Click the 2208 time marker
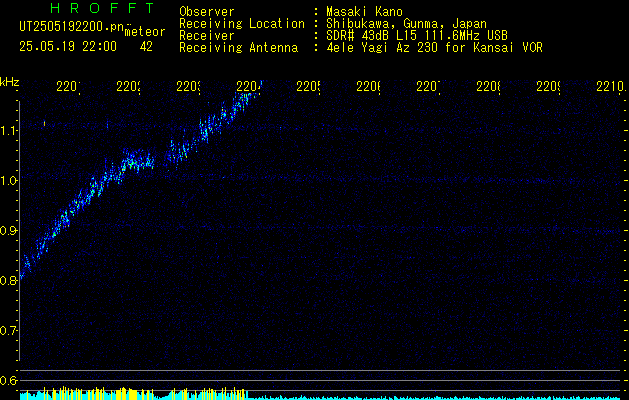This screenshot has height=400, width=629. (x=488, y=87)
